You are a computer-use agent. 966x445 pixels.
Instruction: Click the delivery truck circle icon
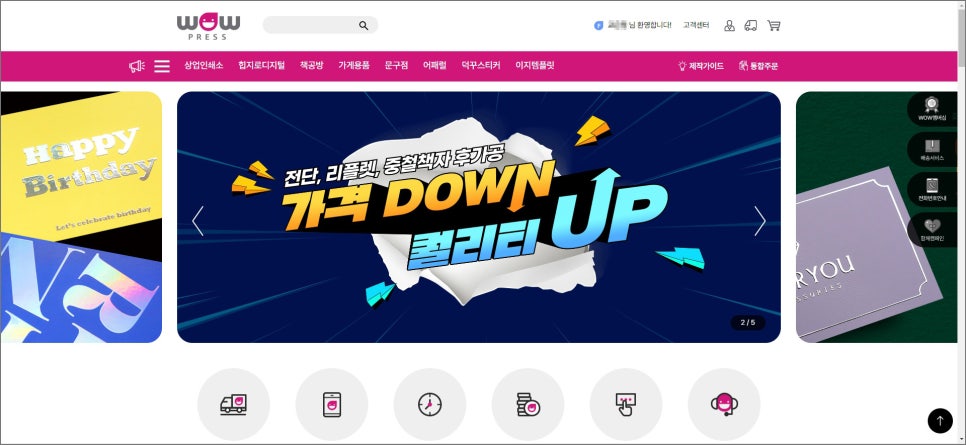click(x=233, y=404)
